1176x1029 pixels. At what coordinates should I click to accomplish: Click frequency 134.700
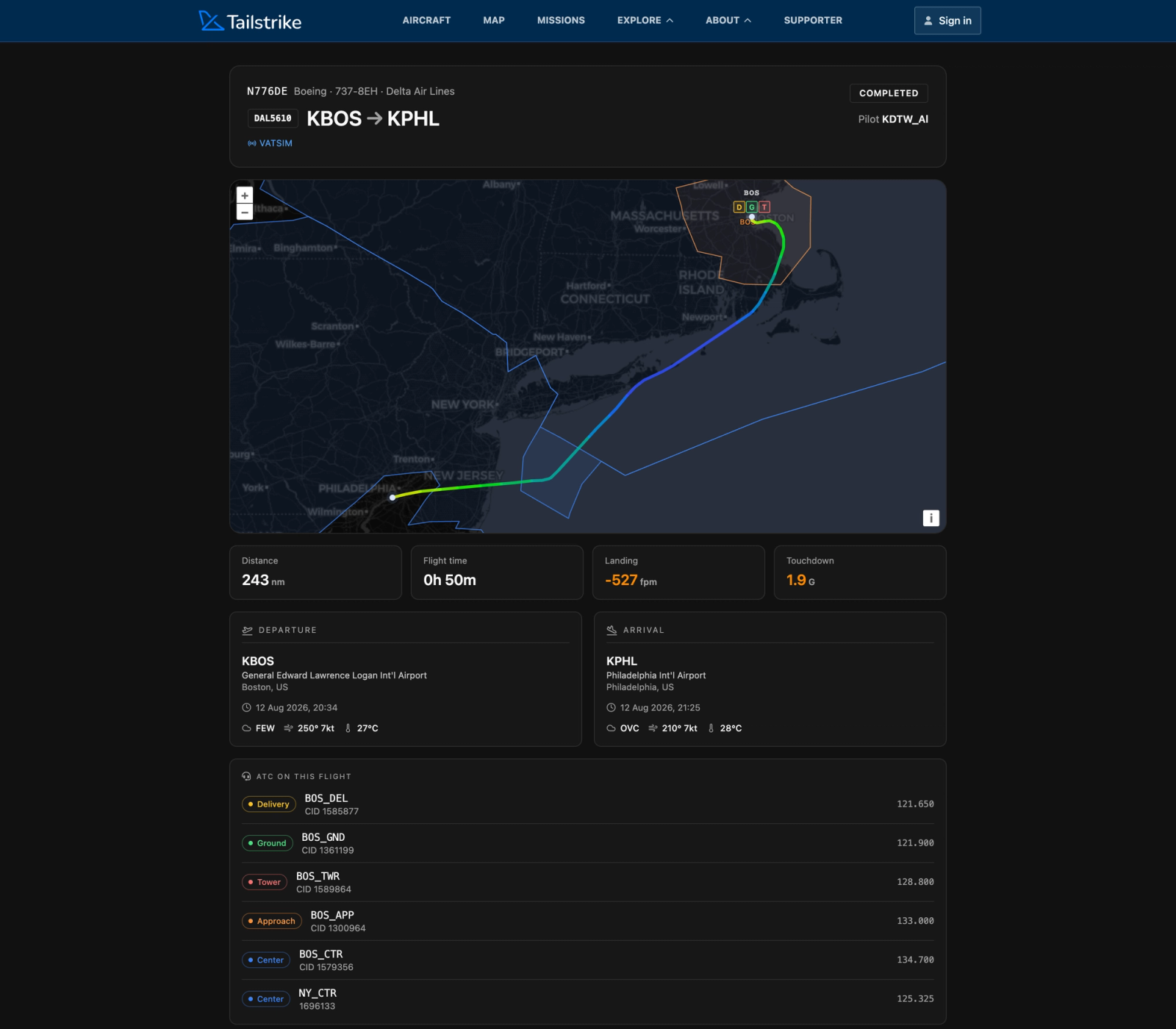tap(915, 960)
